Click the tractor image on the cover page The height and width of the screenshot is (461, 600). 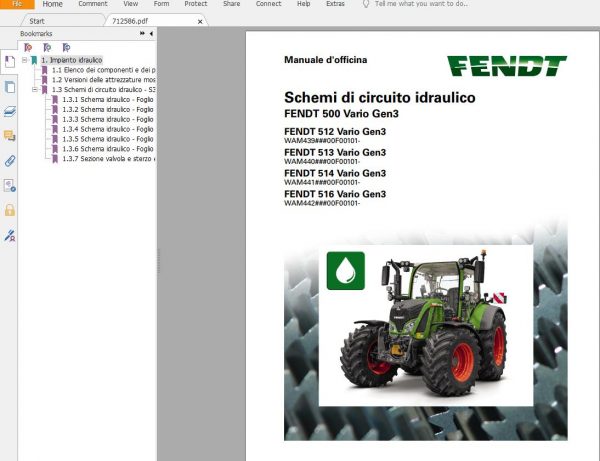click(426, 325)
